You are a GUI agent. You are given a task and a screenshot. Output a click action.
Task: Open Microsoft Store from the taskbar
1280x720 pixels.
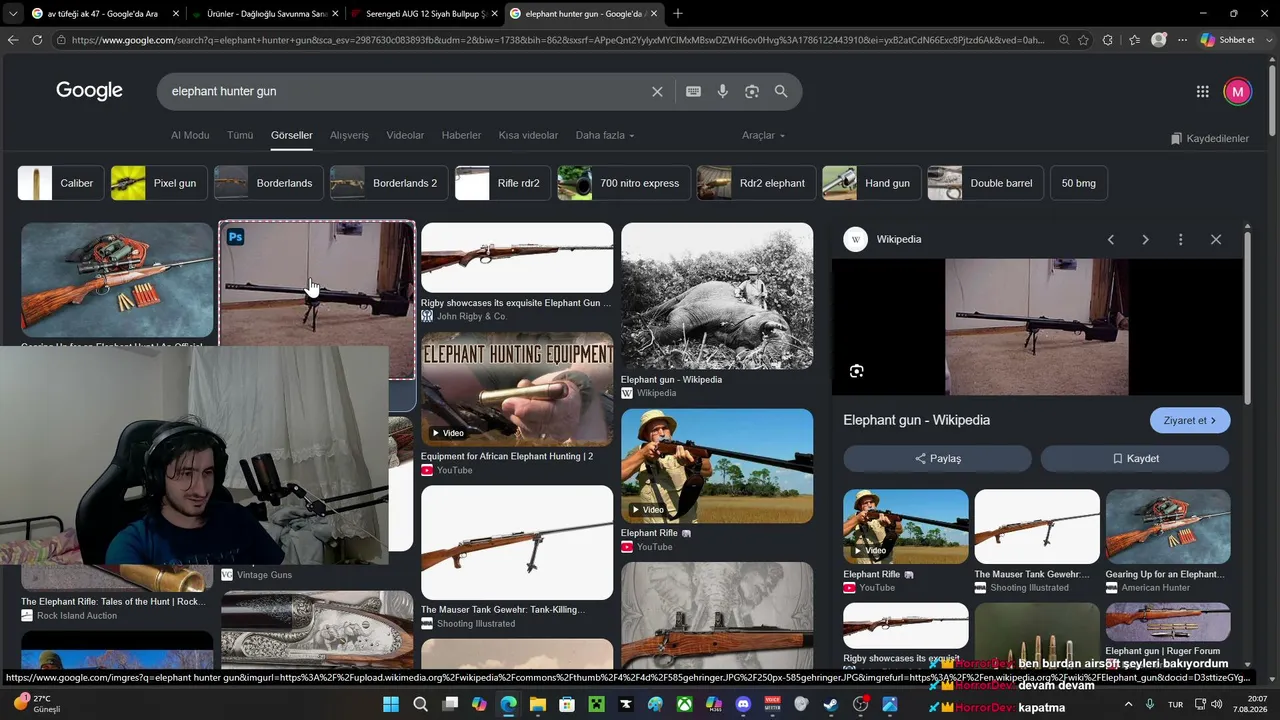(x=567, y=704)
